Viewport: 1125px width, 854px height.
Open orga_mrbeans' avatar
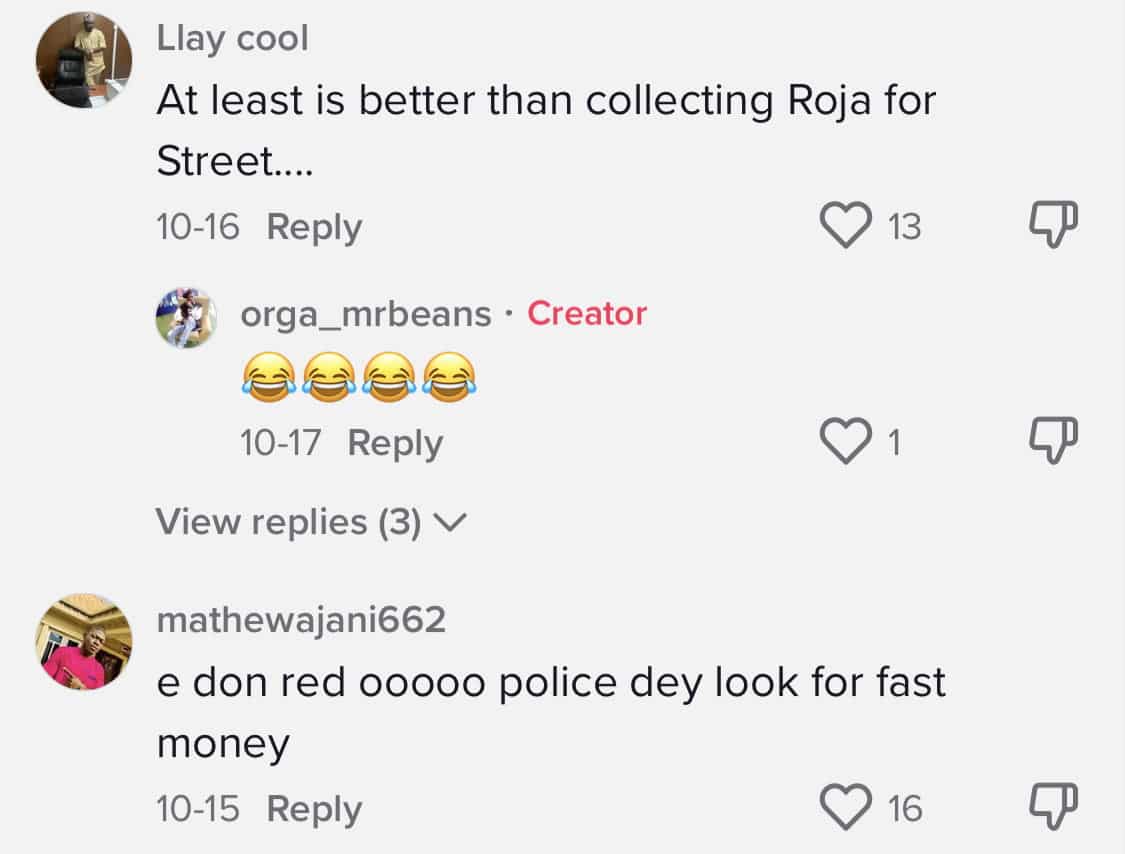186,318
